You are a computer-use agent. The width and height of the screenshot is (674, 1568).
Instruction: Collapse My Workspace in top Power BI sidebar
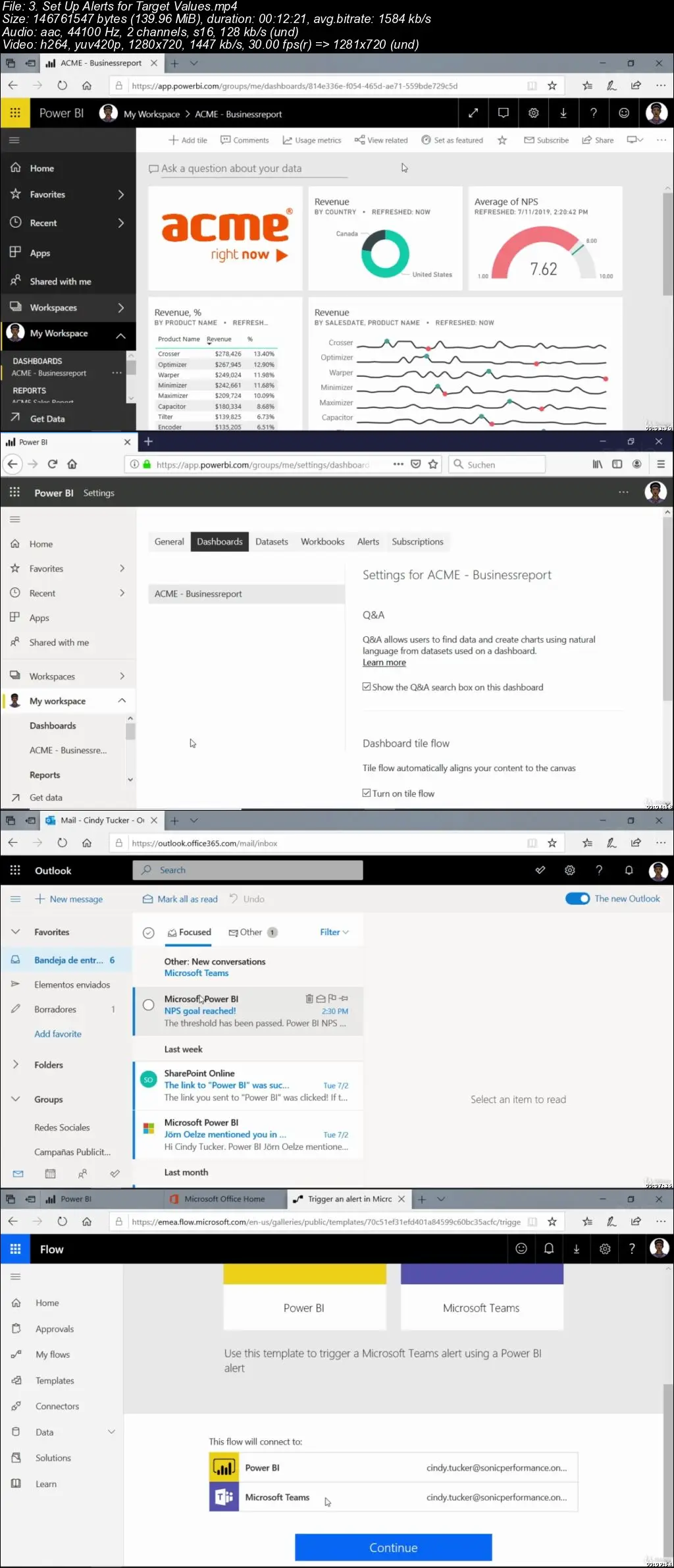pyautogui.click(x=121, y=336)
